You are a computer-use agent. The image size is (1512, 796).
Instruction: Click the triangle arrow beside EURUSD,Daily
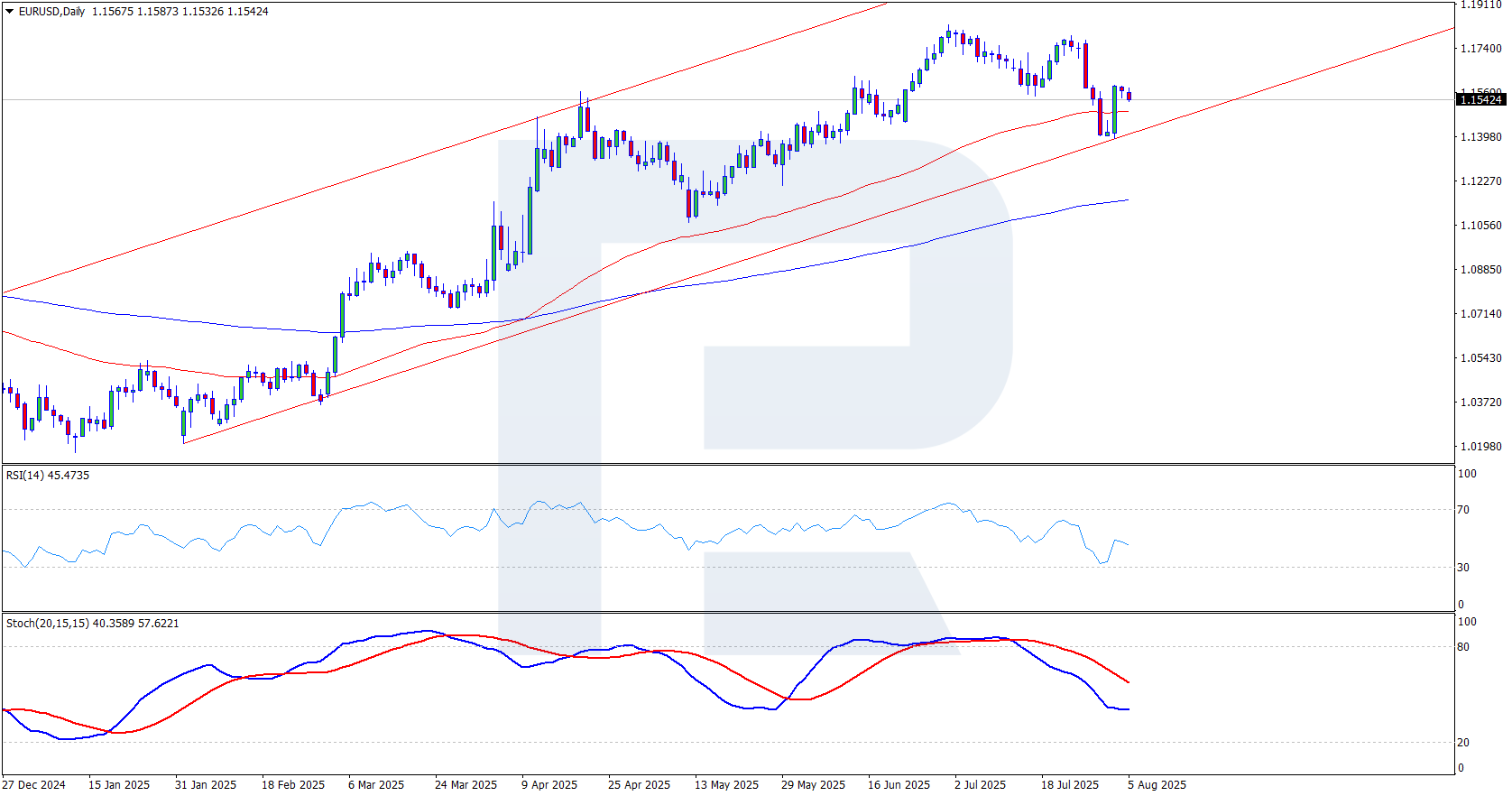[10, 12]
